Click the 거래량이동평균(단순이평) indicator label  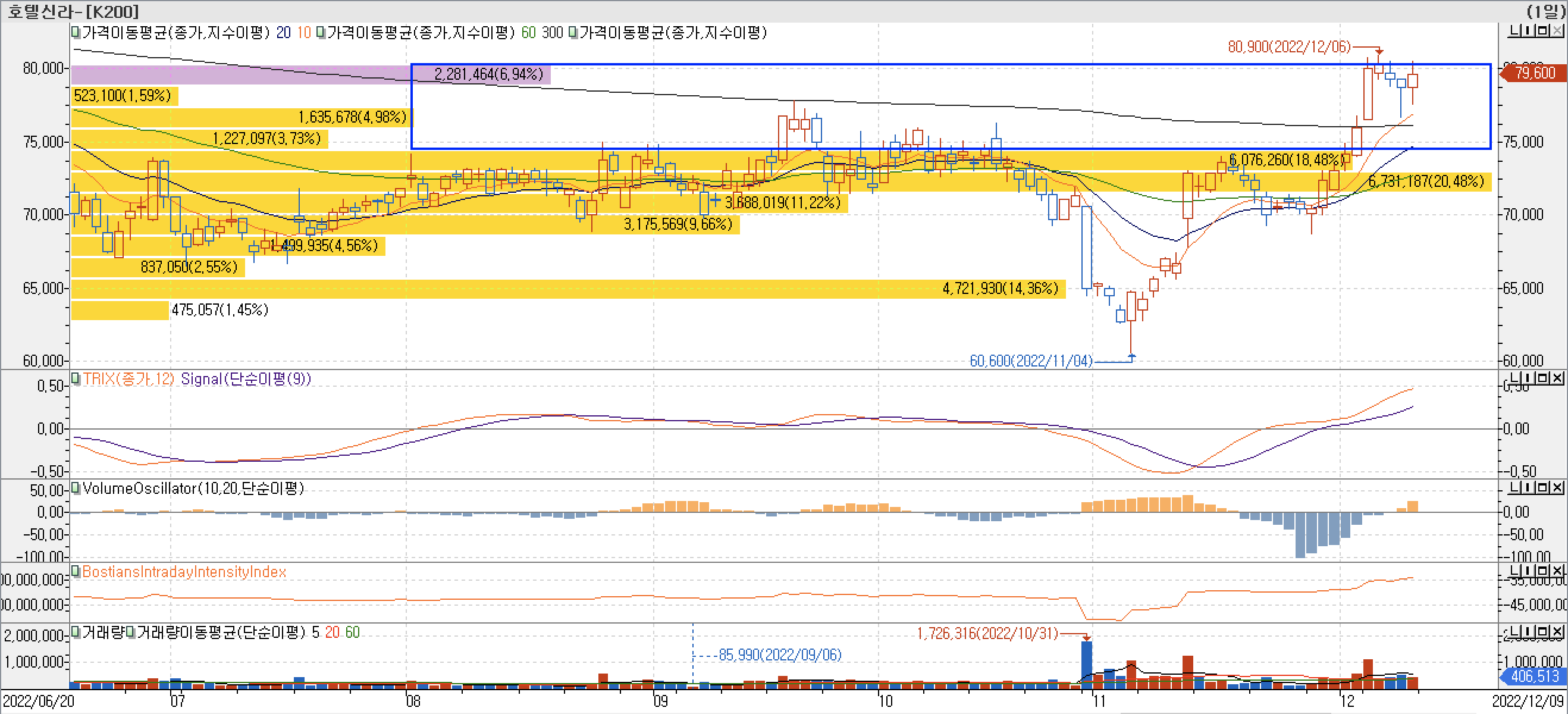pos(220,632)
